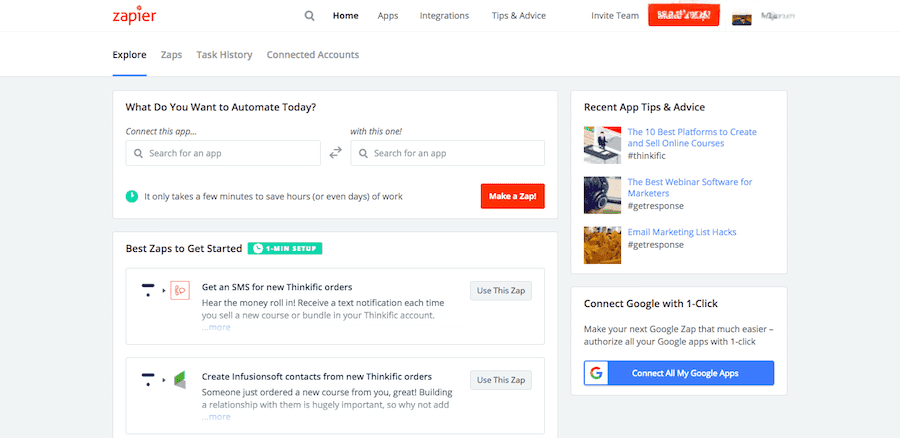Expand '...more' under Infusionsoft zap

coord(215,416)
